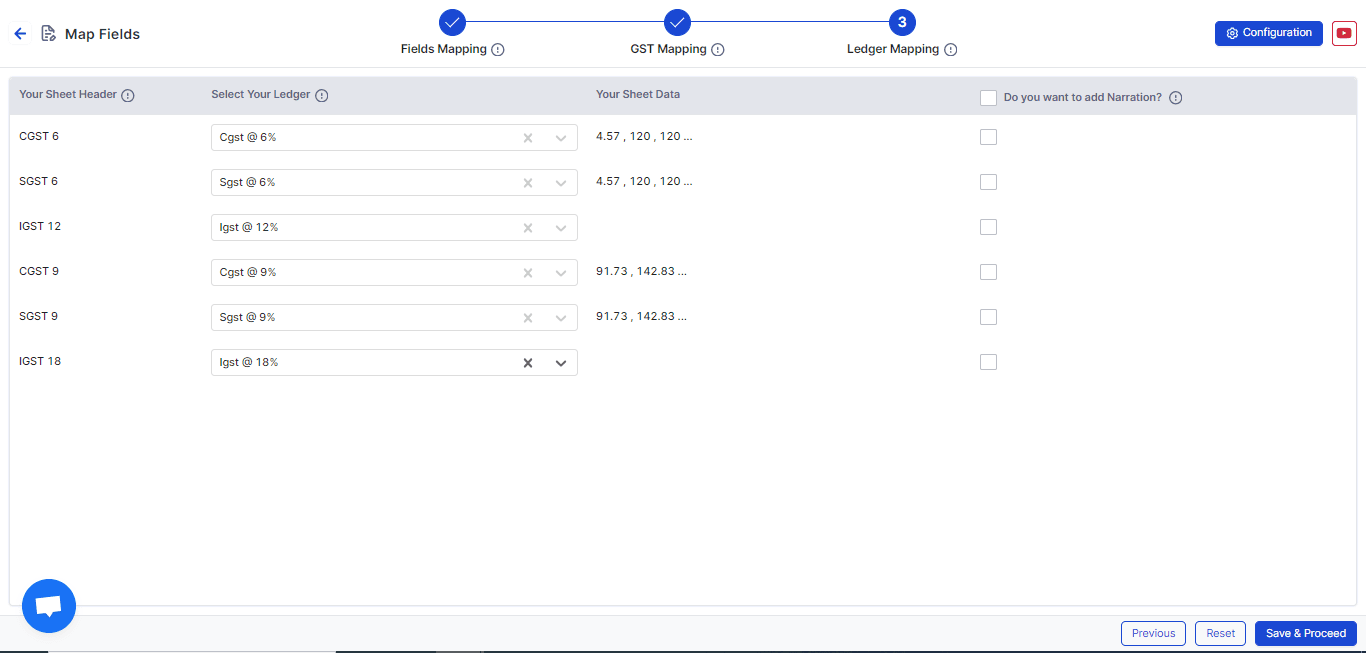Click the Previous button
The image size is (1366, 653).
(x=1153, y=633)
